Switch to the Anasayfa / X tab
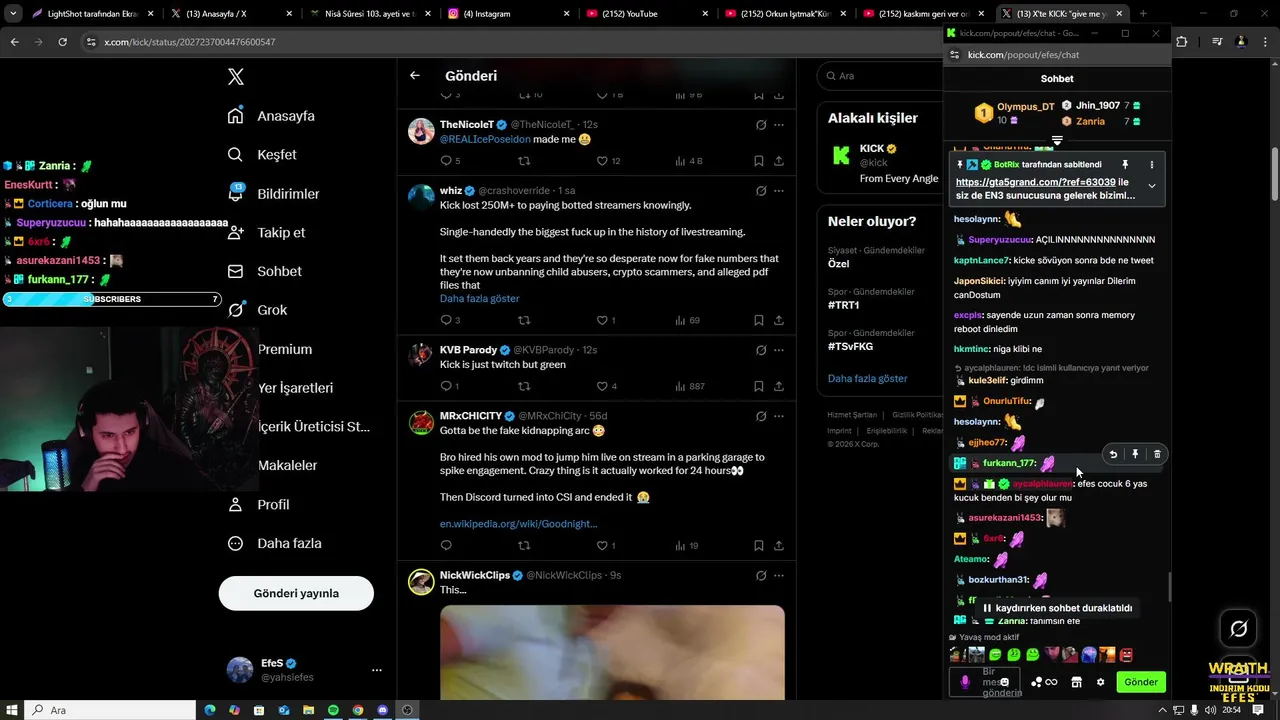The width and height of the screenshot is (1280, 720). (232, 14)
